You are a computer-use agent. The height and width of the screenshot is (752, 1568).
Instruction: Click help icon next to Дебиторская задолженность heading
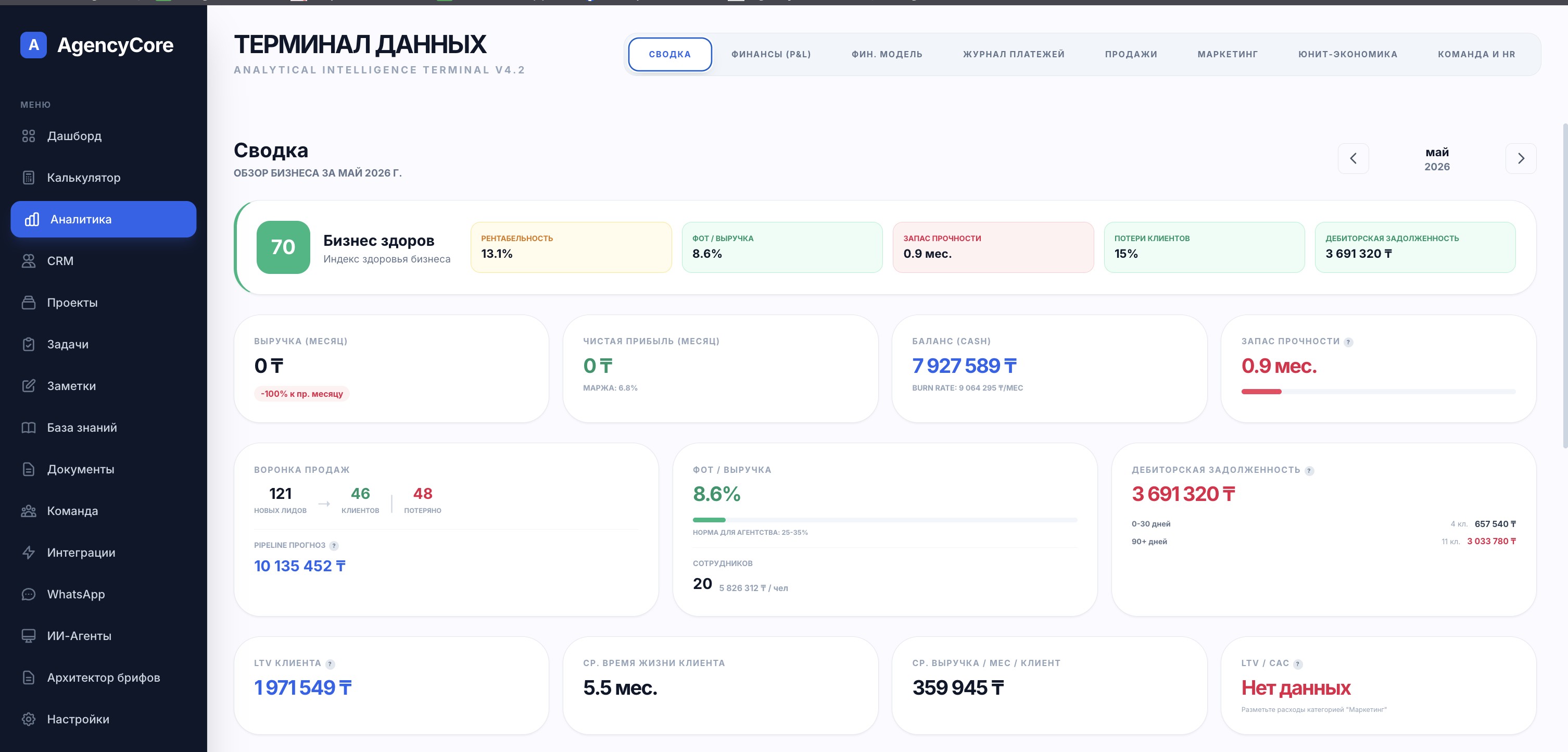[1309, 471]
